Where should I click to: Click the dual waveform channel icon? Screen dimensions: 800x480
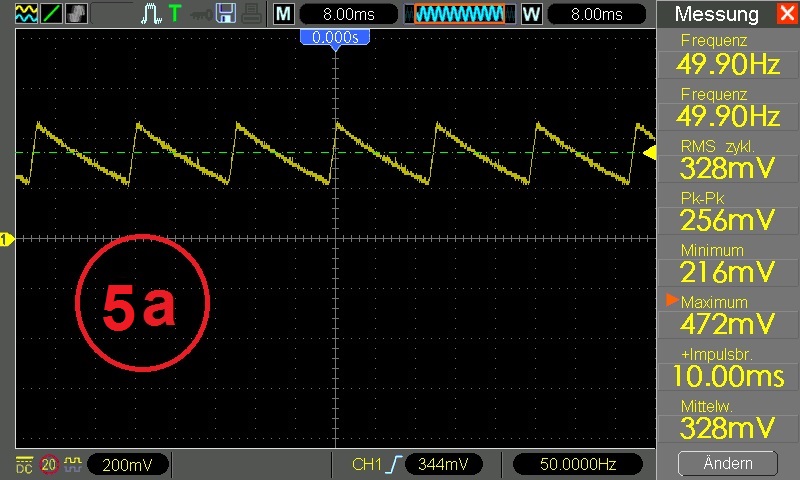click(26, 14)
